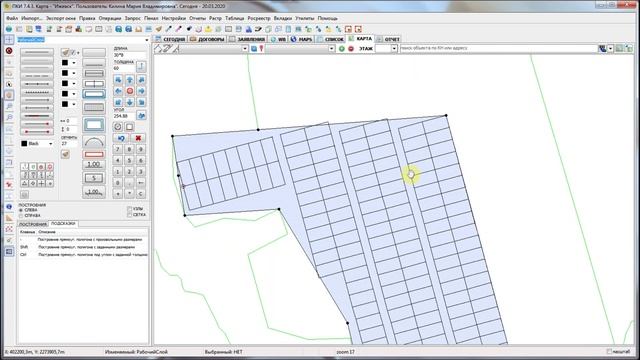Open the Настройки menu

pyautogui.click(x=174, y=18)
